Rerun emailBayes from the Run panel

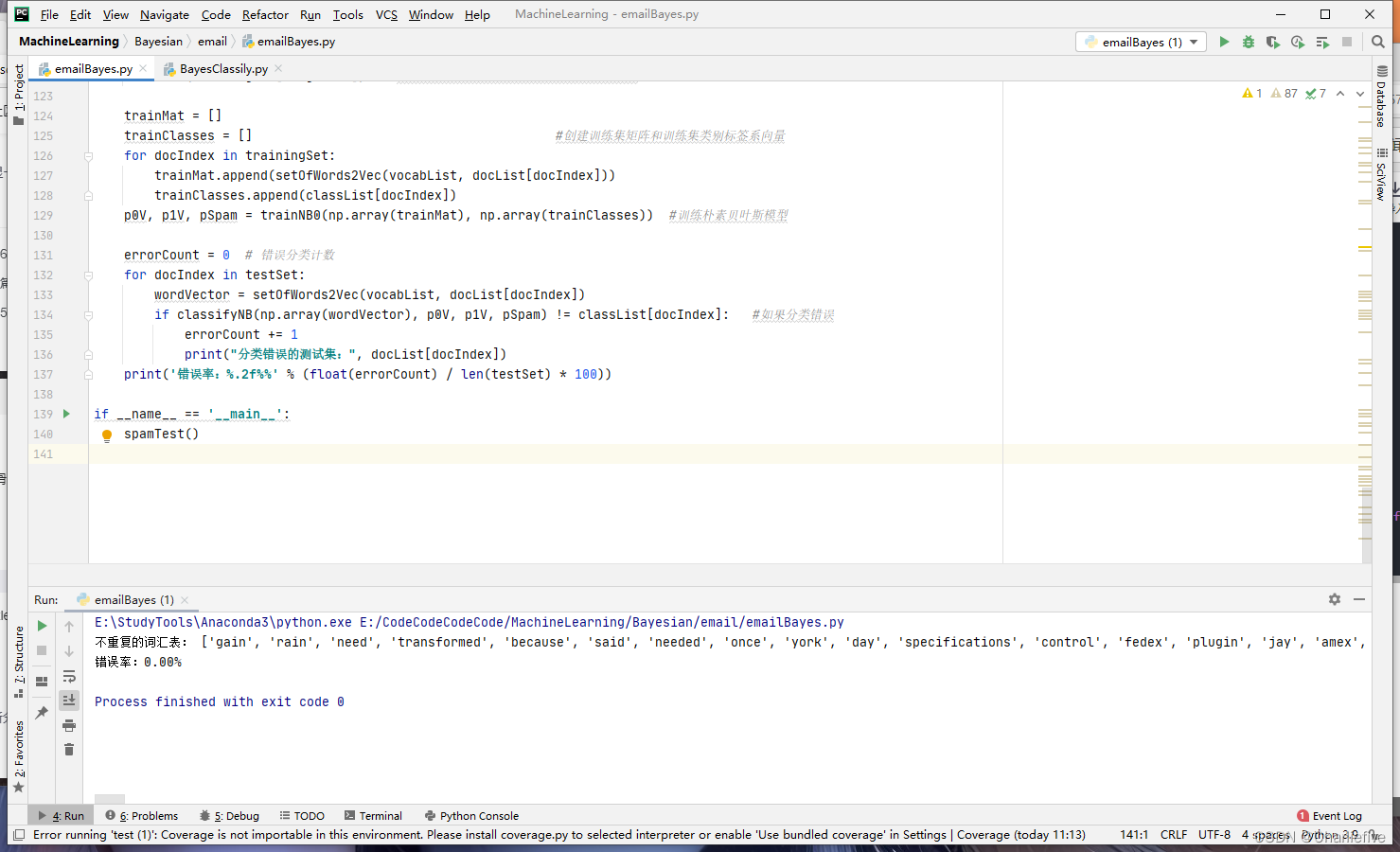coord(42,626)
